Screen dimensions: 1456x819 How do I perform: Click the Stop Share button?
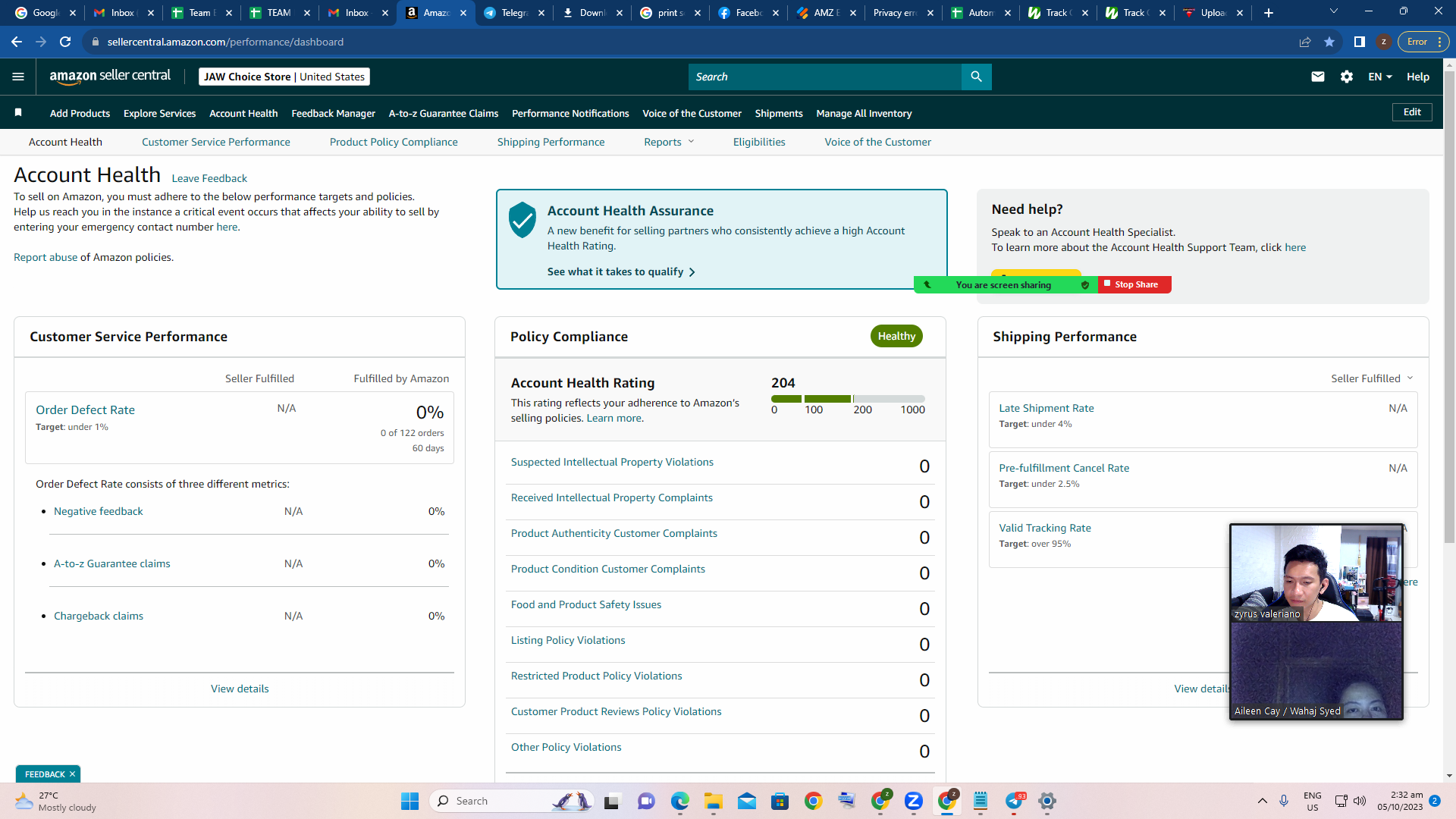coord(1135,284)
